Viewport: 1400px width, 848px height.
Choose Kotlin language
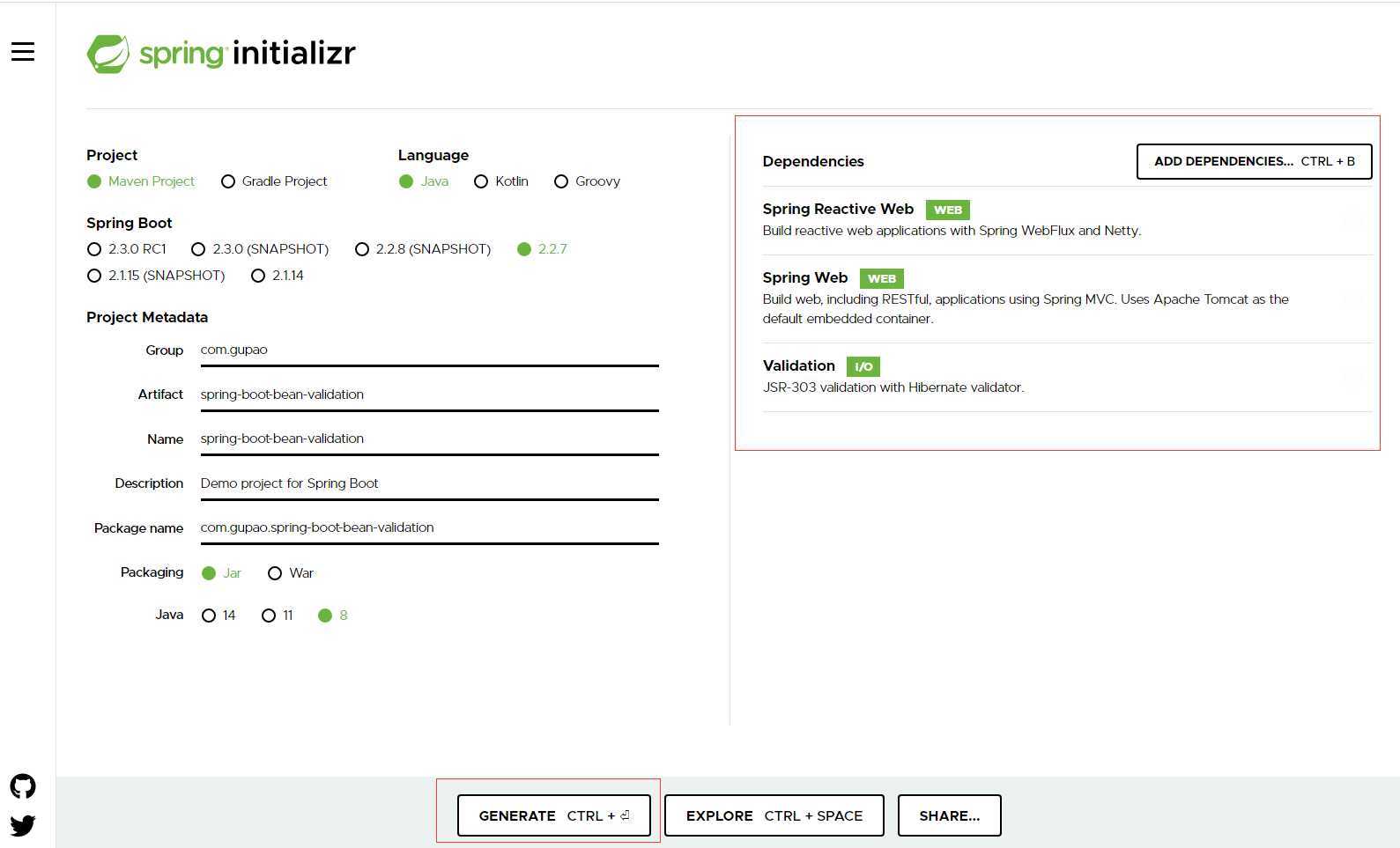pyautogui.click(x=501, y=181)
